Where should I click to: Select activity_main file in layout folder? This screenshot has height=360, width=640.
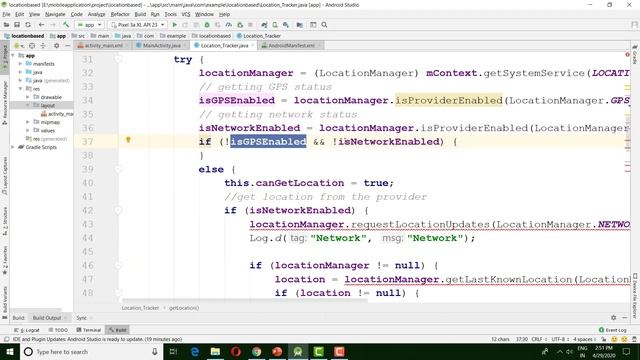coord(57,114)
